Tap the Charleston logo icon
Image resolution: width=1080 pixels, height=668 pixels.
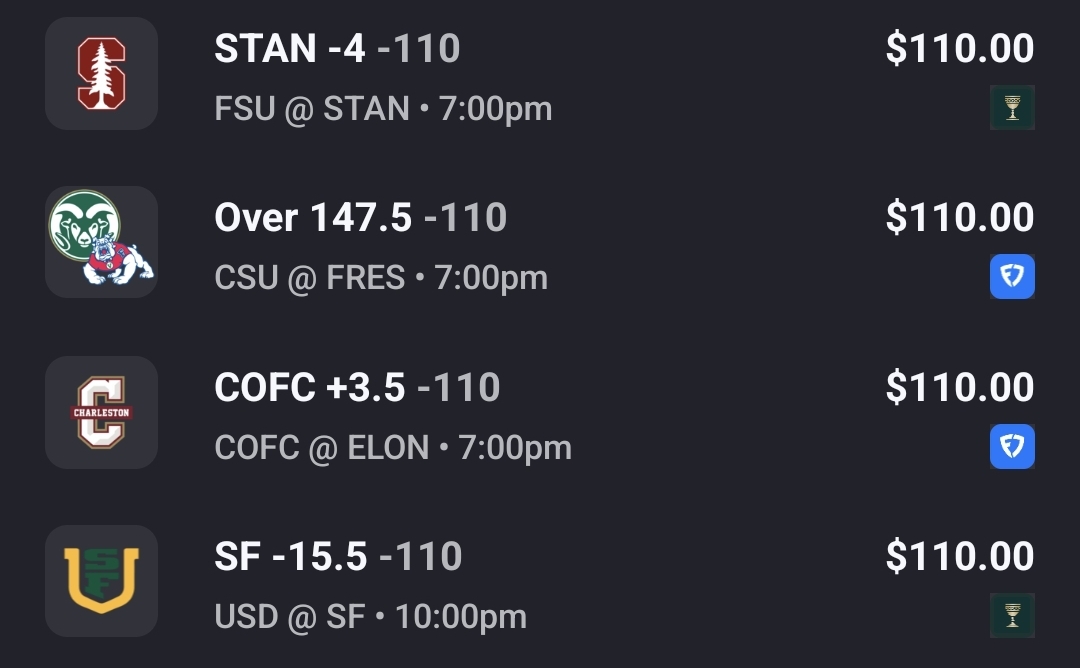[x=101, y=411]
